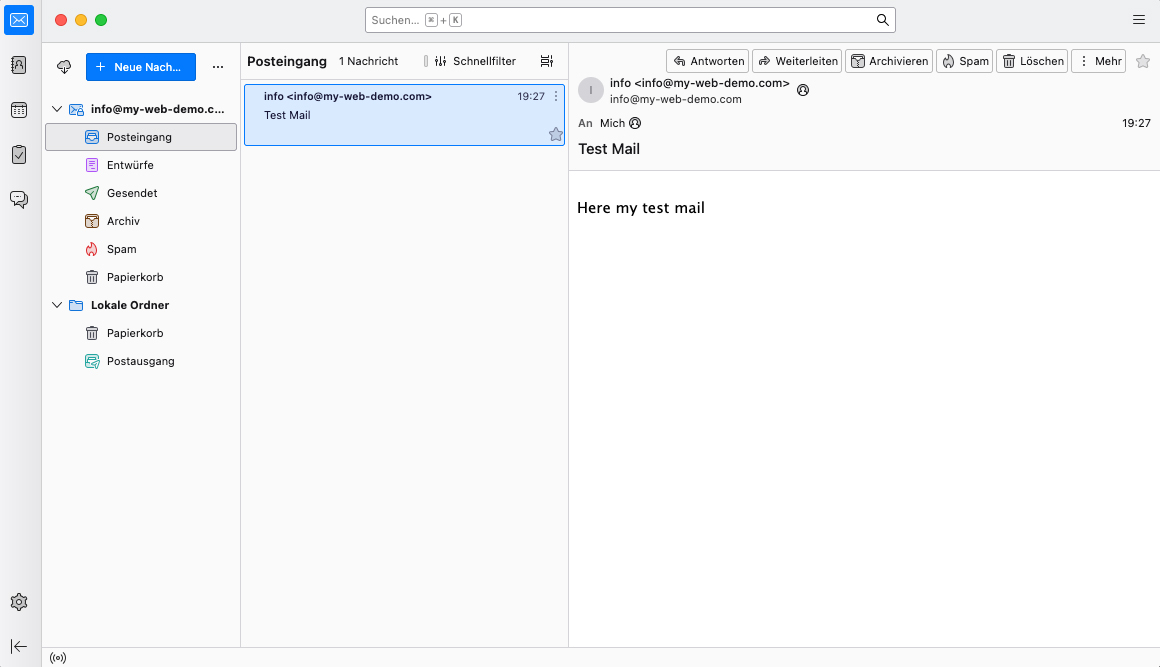The height and width of the screenshot is (667, 1160).
Task: Click the search magnifier icon
Action: click(883, 20)
